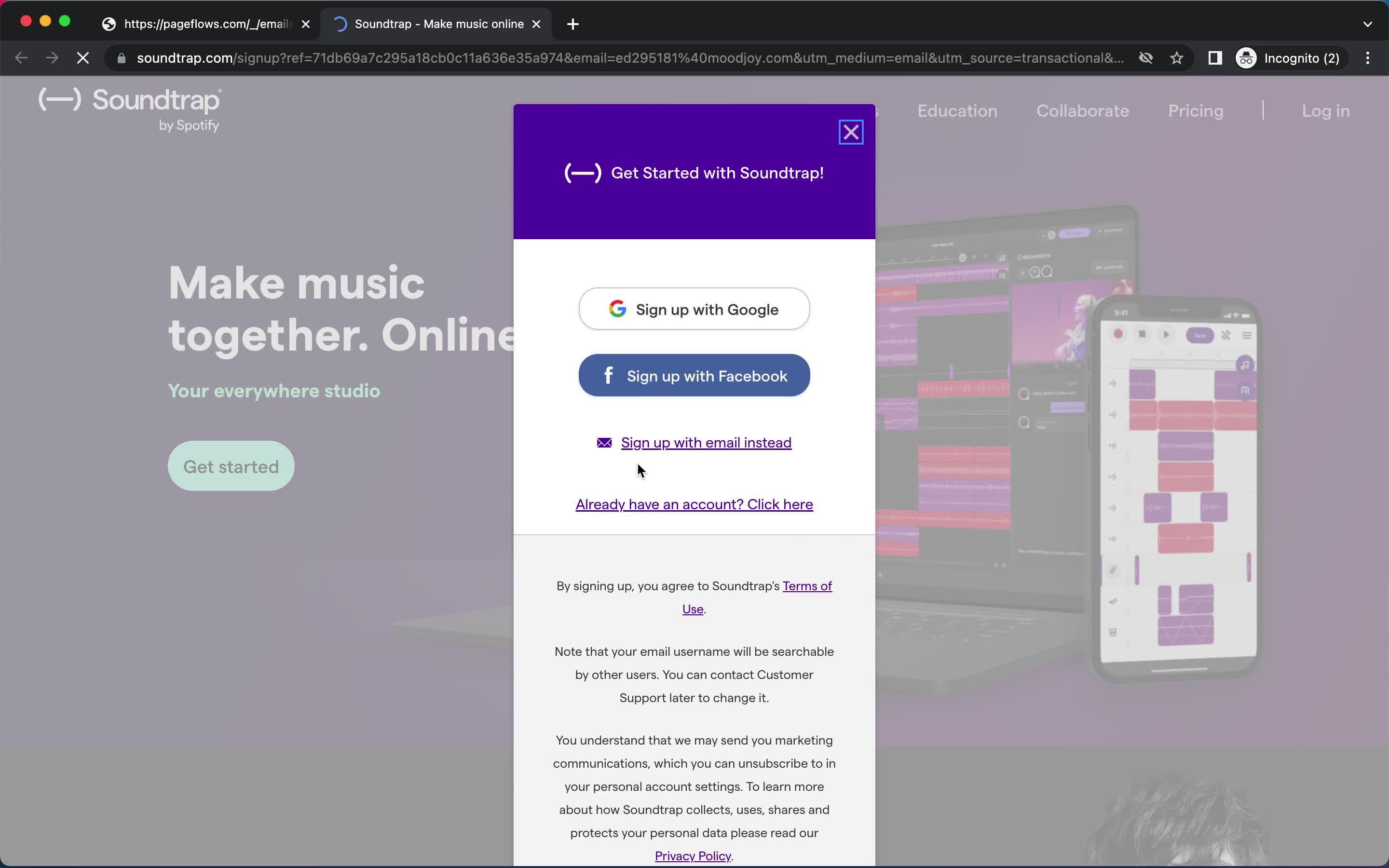This screenshot has width=1389, height=868.
Task: Click the phone mockup image
Action: pos(1178,488)
